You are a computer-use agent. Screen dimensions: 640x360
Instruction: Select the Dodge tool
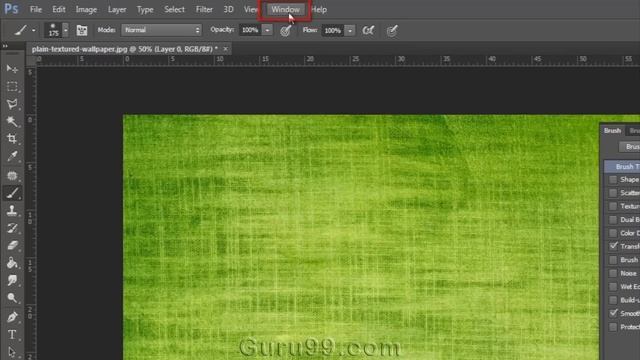[12, 298]
